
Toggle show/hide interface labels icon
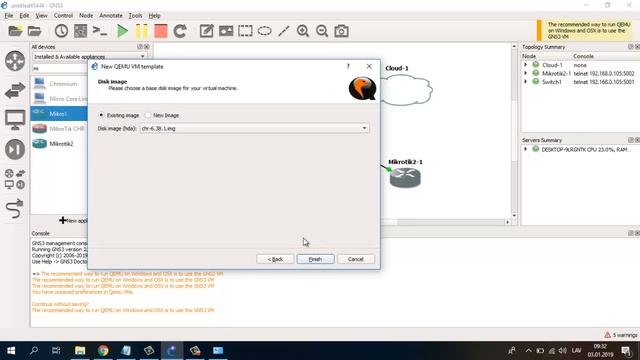click(80, 31)
